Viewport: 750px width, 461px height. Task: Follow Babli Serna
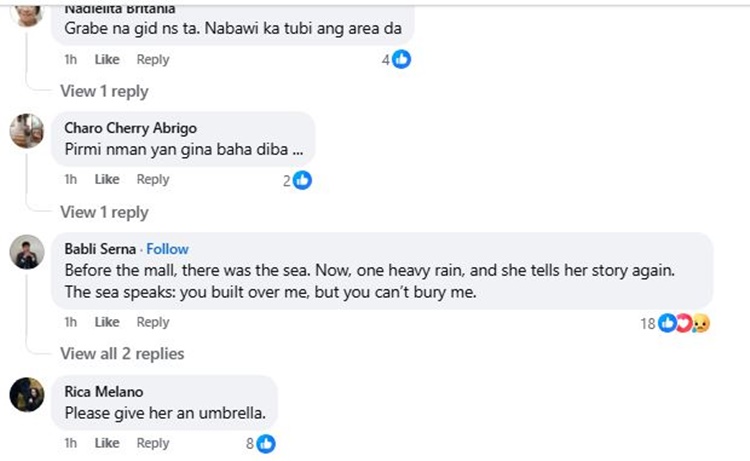coord(169,249)
